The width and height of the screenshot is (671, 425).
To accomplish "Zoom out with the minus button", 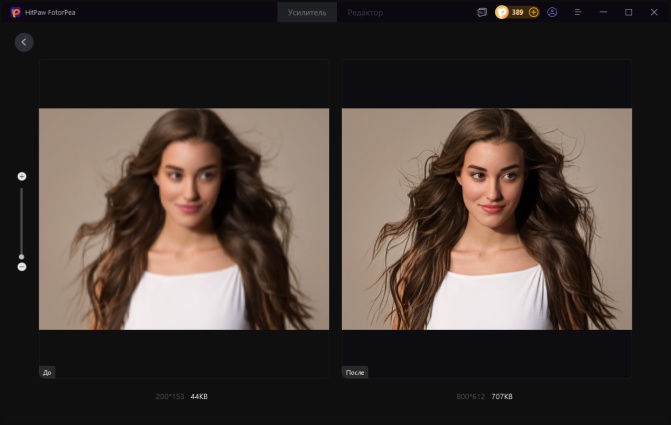I will click(x=22, y=267).
